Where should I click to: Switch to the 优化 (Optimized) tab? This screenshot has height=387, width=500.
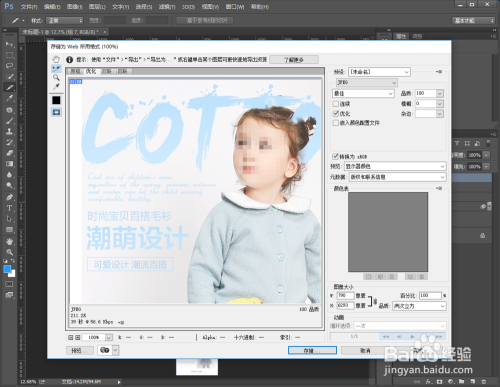[91, 71]
